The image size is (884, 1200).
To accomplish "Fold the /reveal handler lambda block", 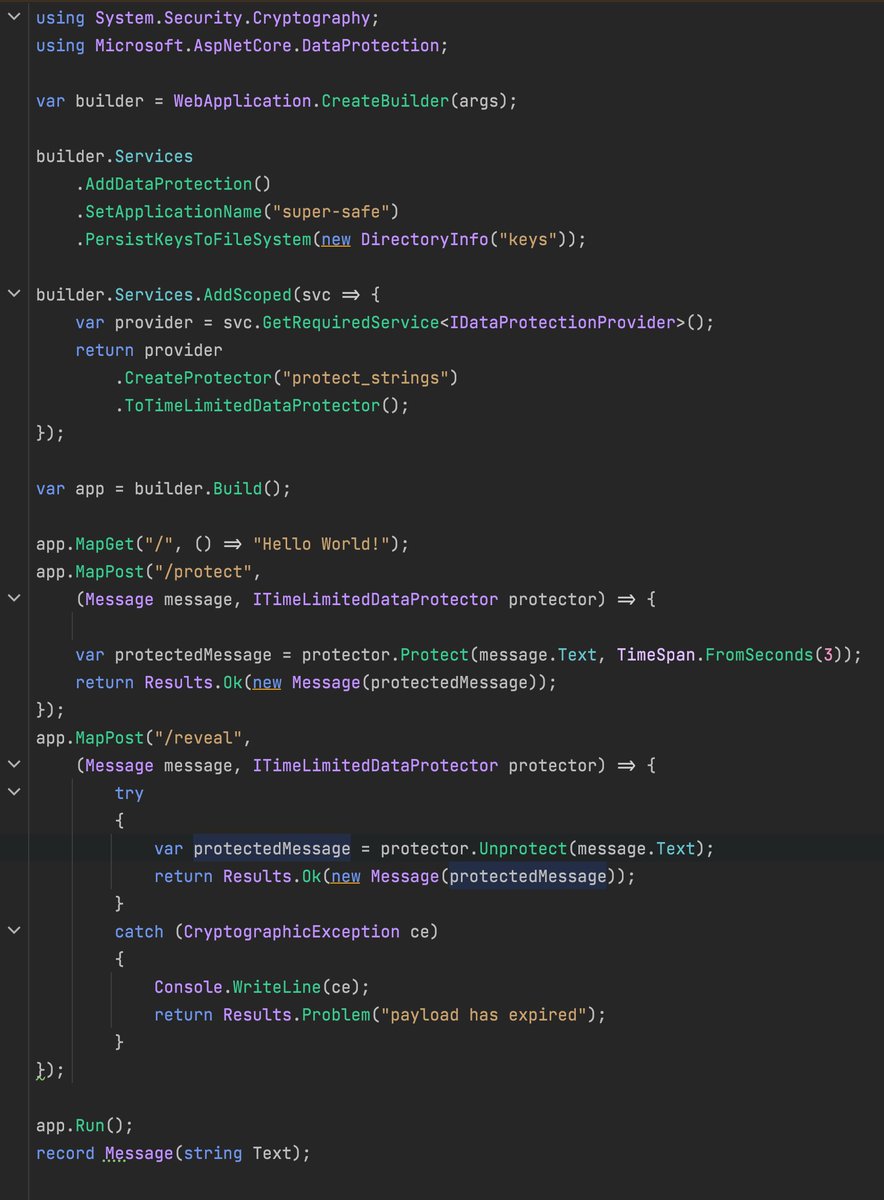I will tap(13, 764).
